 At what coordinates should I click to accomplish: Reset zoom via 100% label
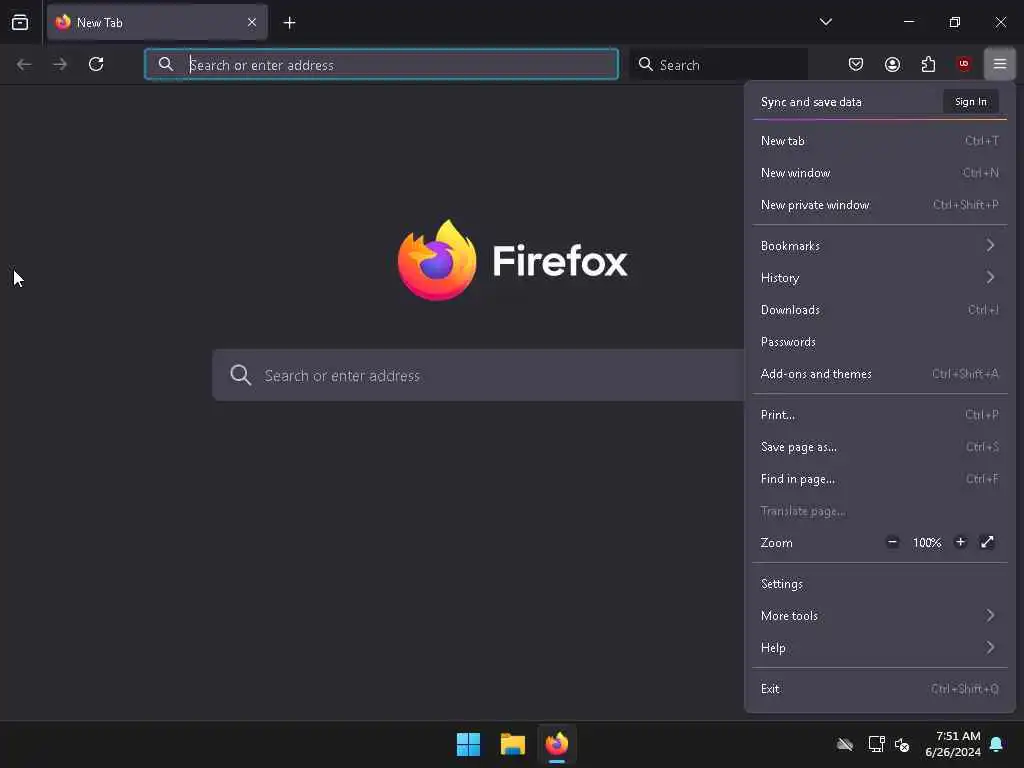927,543
